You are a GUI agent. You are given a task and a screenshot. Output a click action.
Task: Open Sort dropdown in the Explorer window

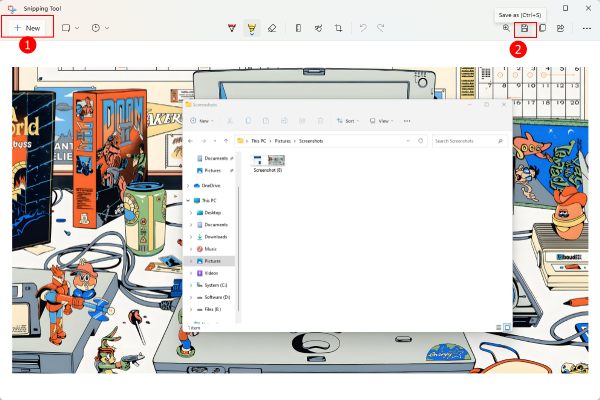347,121
